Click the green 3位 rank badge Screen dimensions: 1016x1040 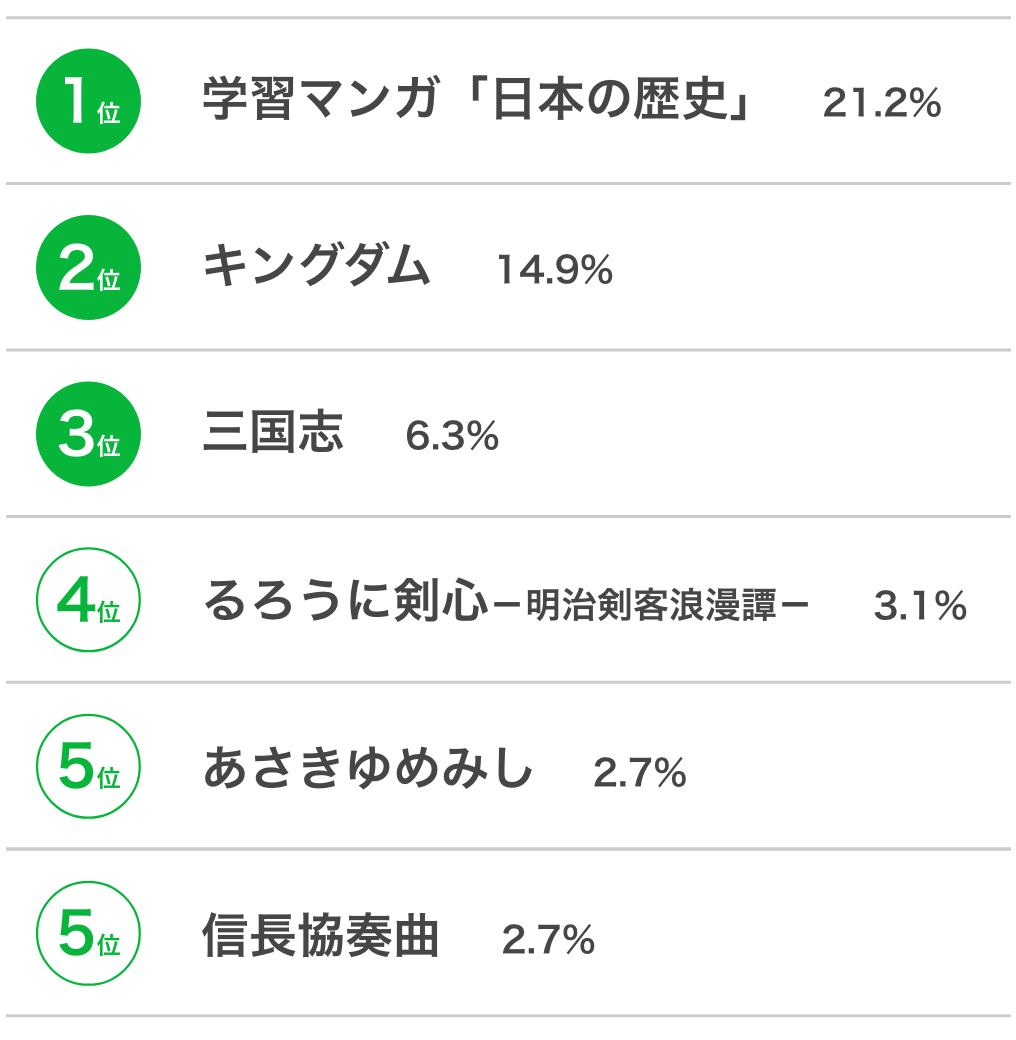88,434
